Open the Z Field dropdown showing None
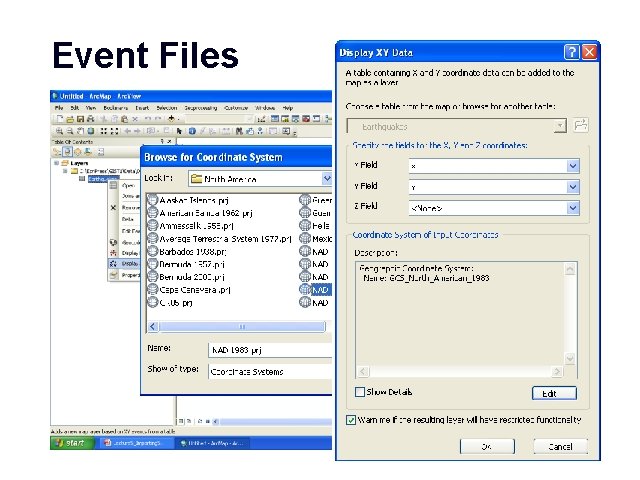Screen dimensions: 640x480 [x=573, y=208]
